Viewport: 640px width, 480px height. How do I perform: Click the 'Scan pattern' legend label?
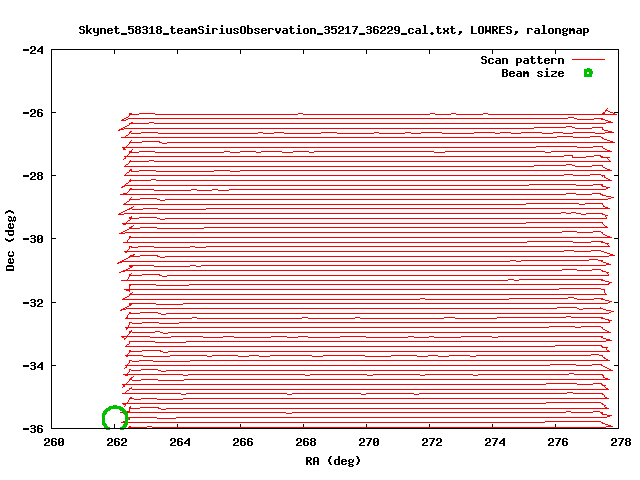(522, 60)
